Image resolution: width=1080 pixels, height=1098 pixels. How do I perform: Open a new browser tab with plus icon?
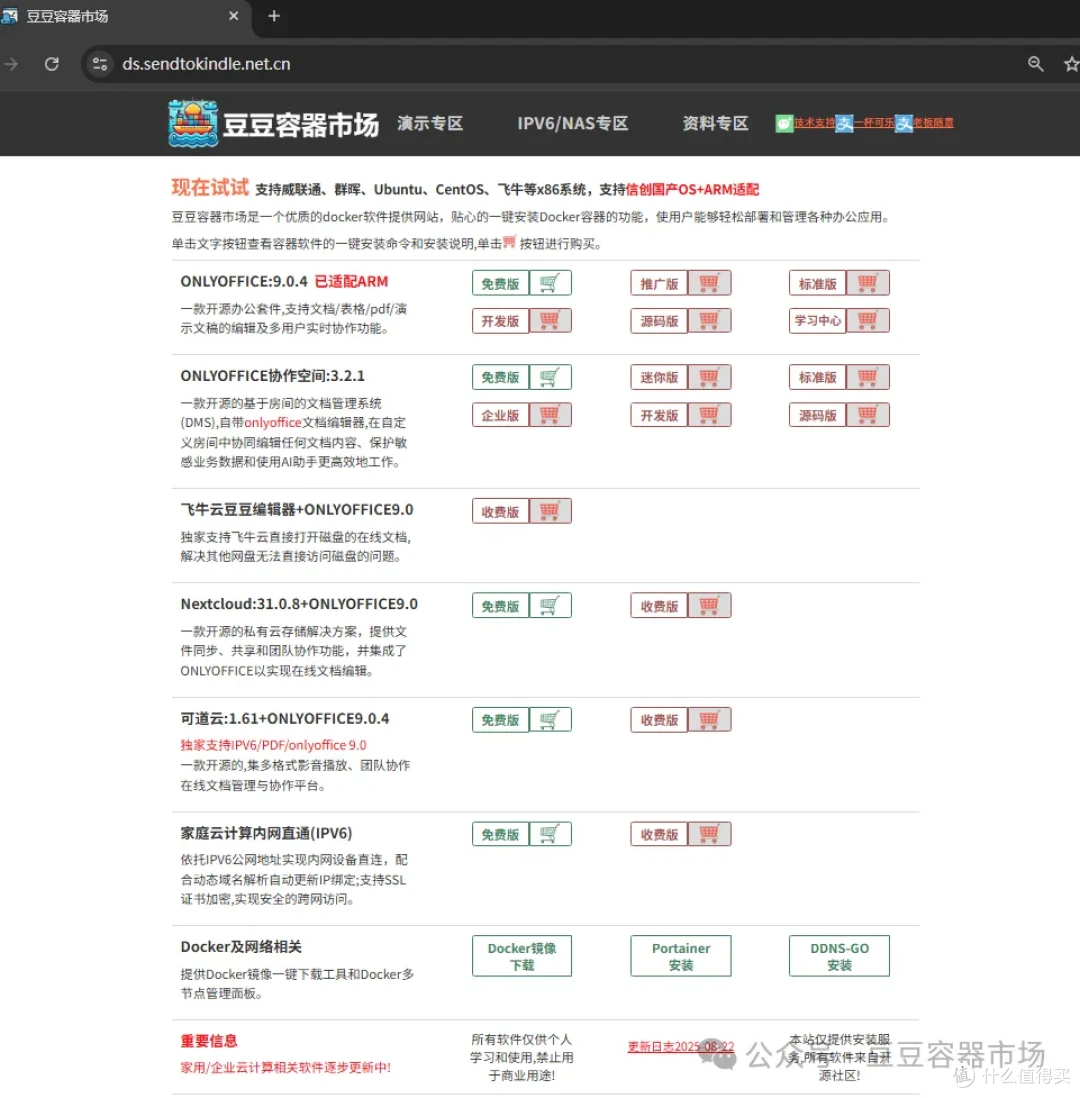tap(274, 15)
